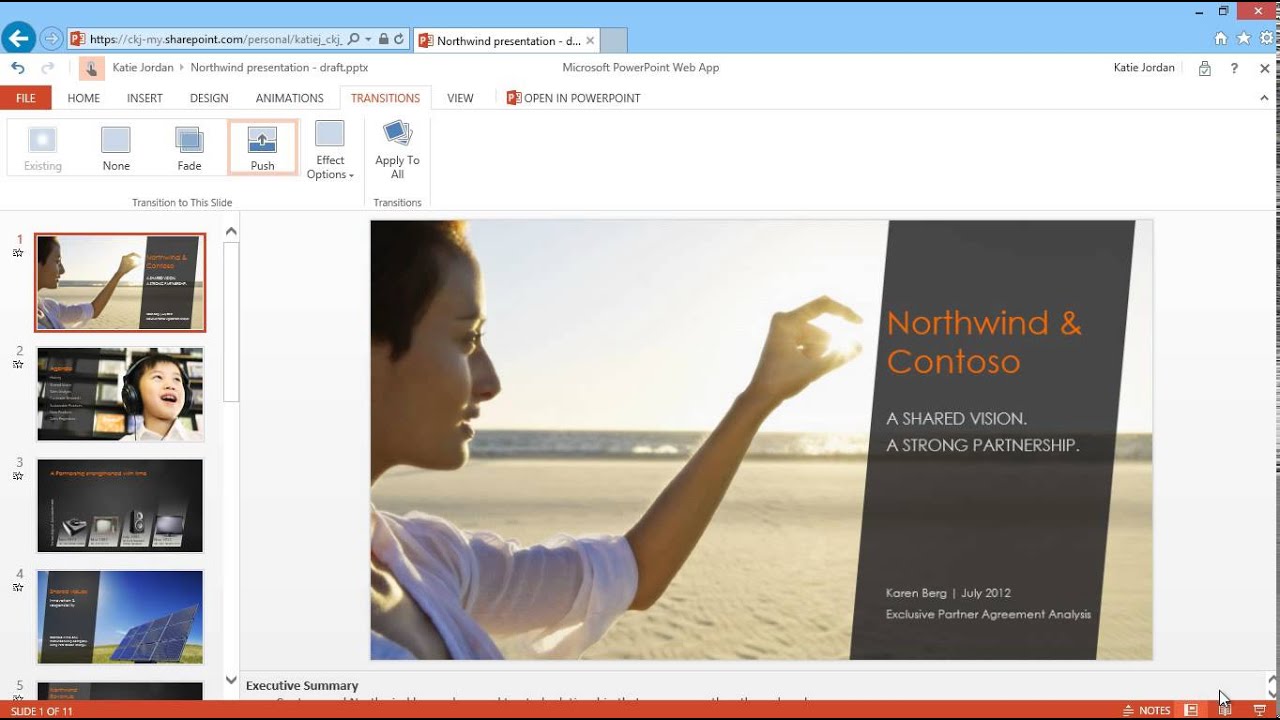This screenshot has height=720, width=1280.
Task: Open browser Favorites star
Action: point(1244,39)
